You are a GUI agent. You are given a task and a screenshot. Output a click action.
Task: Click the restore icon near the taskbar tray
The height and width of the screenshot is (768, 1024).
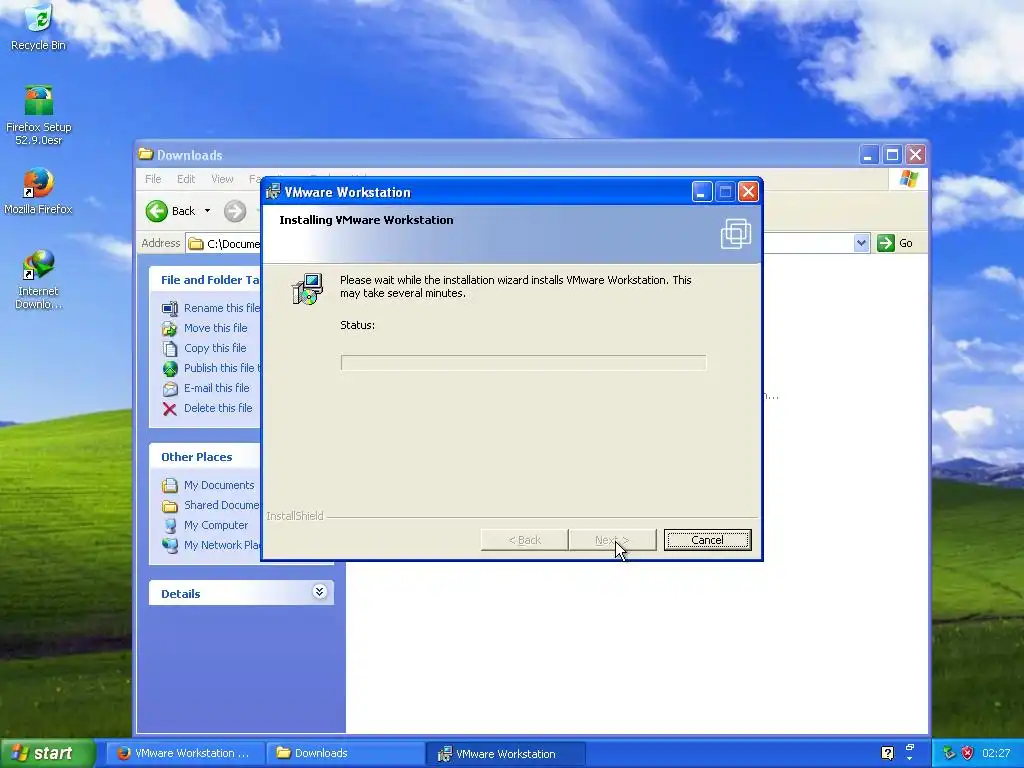(910, 747)
